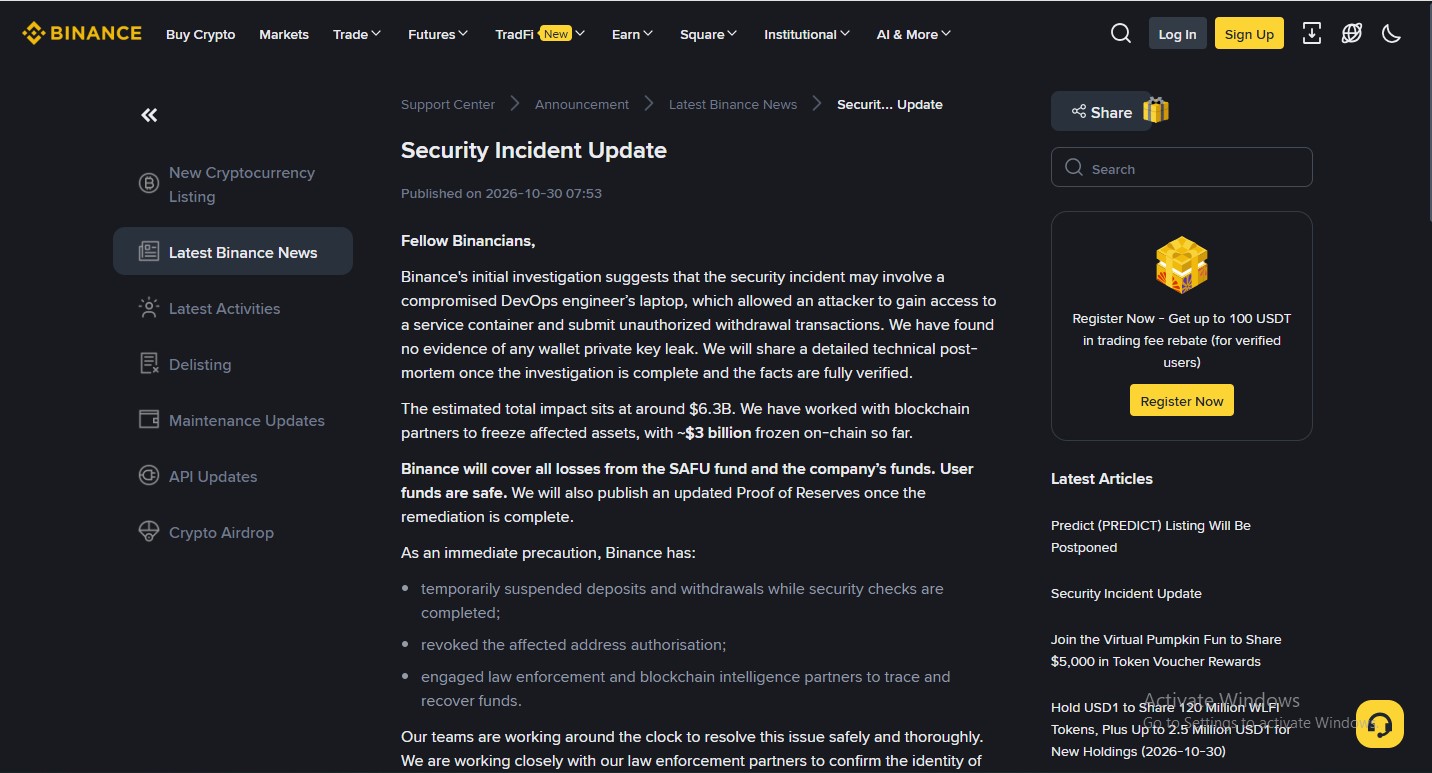Viewport: 1432px width, 773px height.
Task: Select New Cryptocurrency Listing sidebar item
Action: pyautogui.click(x=233, y=184)
